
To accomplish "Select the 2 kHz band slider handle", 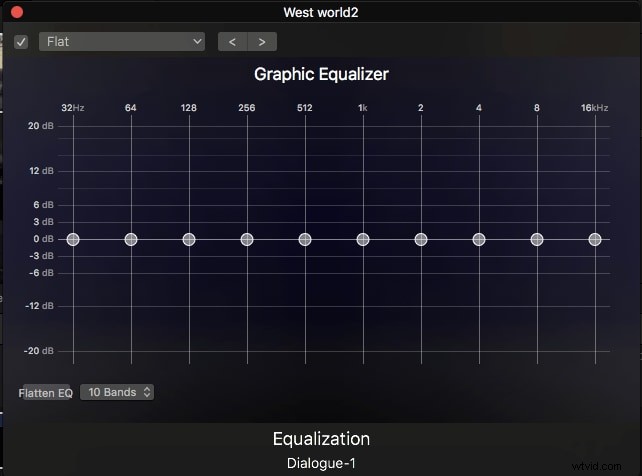I will (x=421, y=239).
